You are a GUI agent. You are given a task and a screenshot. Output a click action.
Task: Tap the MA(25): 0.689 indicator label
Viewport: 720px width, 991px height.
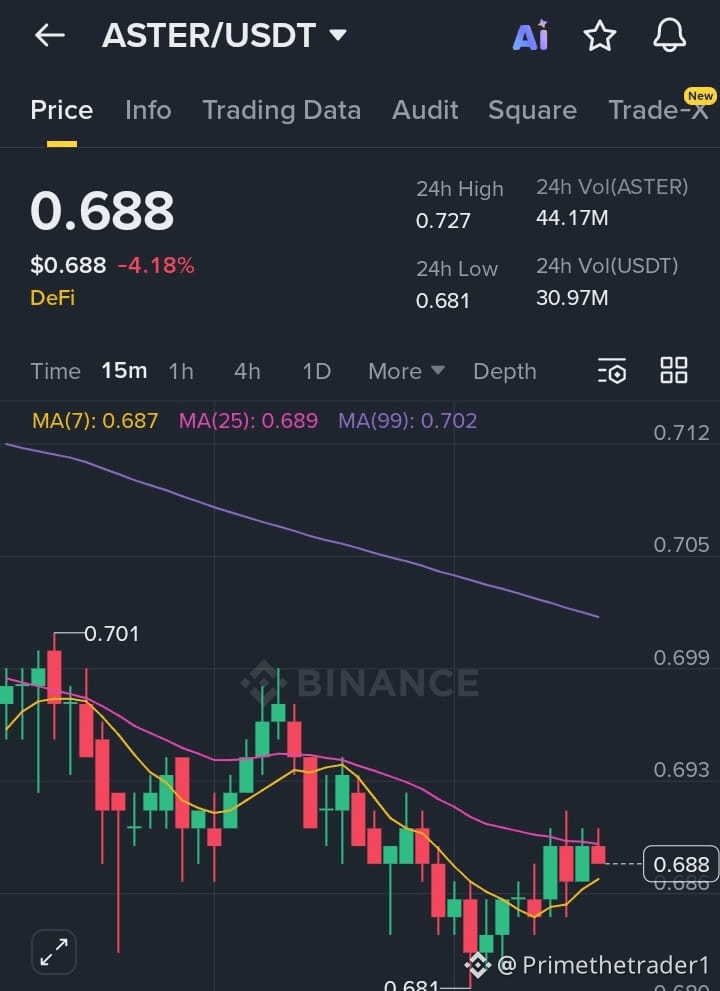(248, 420)
